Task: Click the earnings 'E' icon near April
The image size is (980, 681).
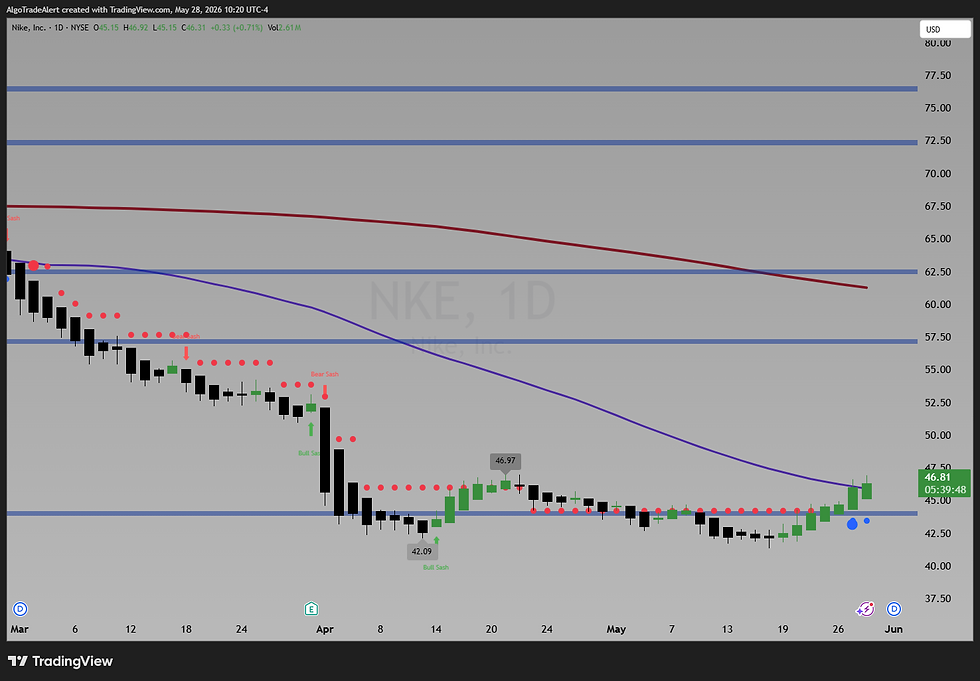Action: [311, 609]
